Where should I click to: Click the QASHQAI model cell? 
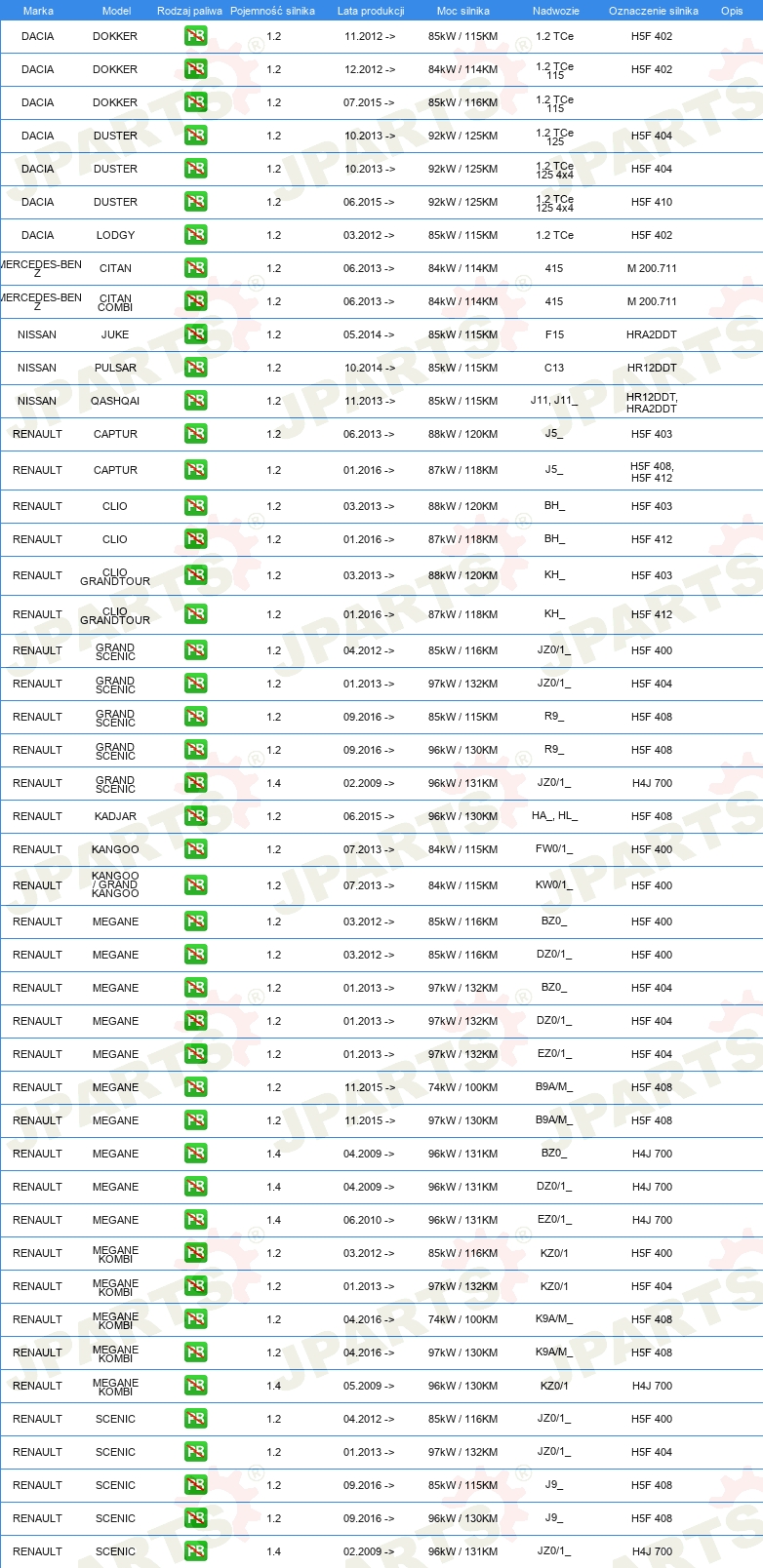[x=115, y=402]
